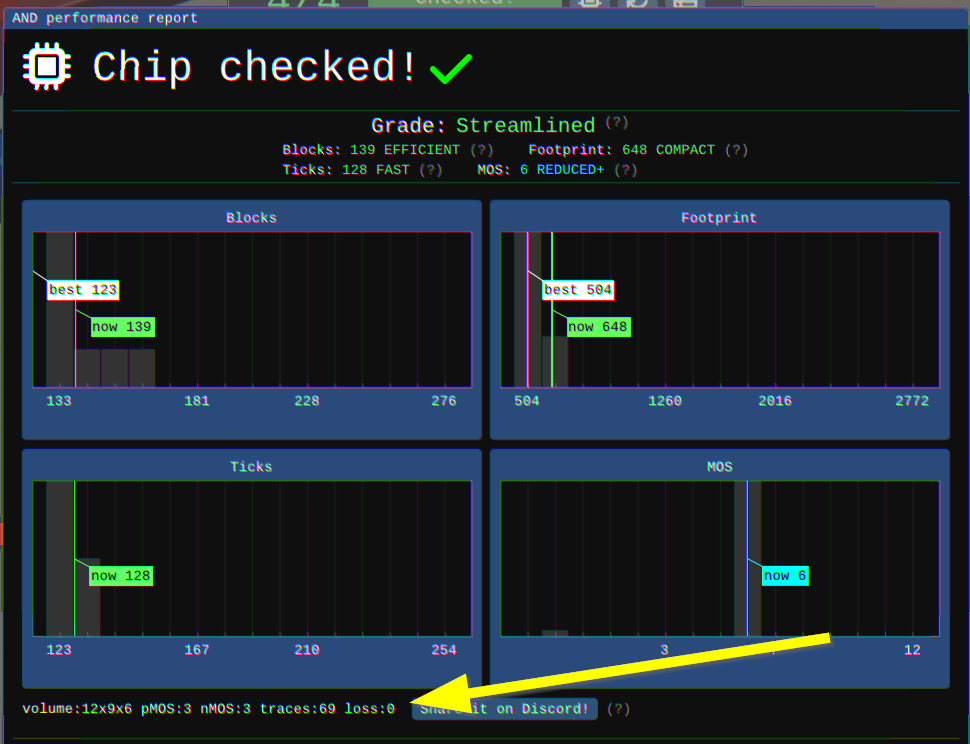Select the "best 504" marker in Footprint histogram
The height and width of the screenshot is (744, 970).
pos(577,290)
